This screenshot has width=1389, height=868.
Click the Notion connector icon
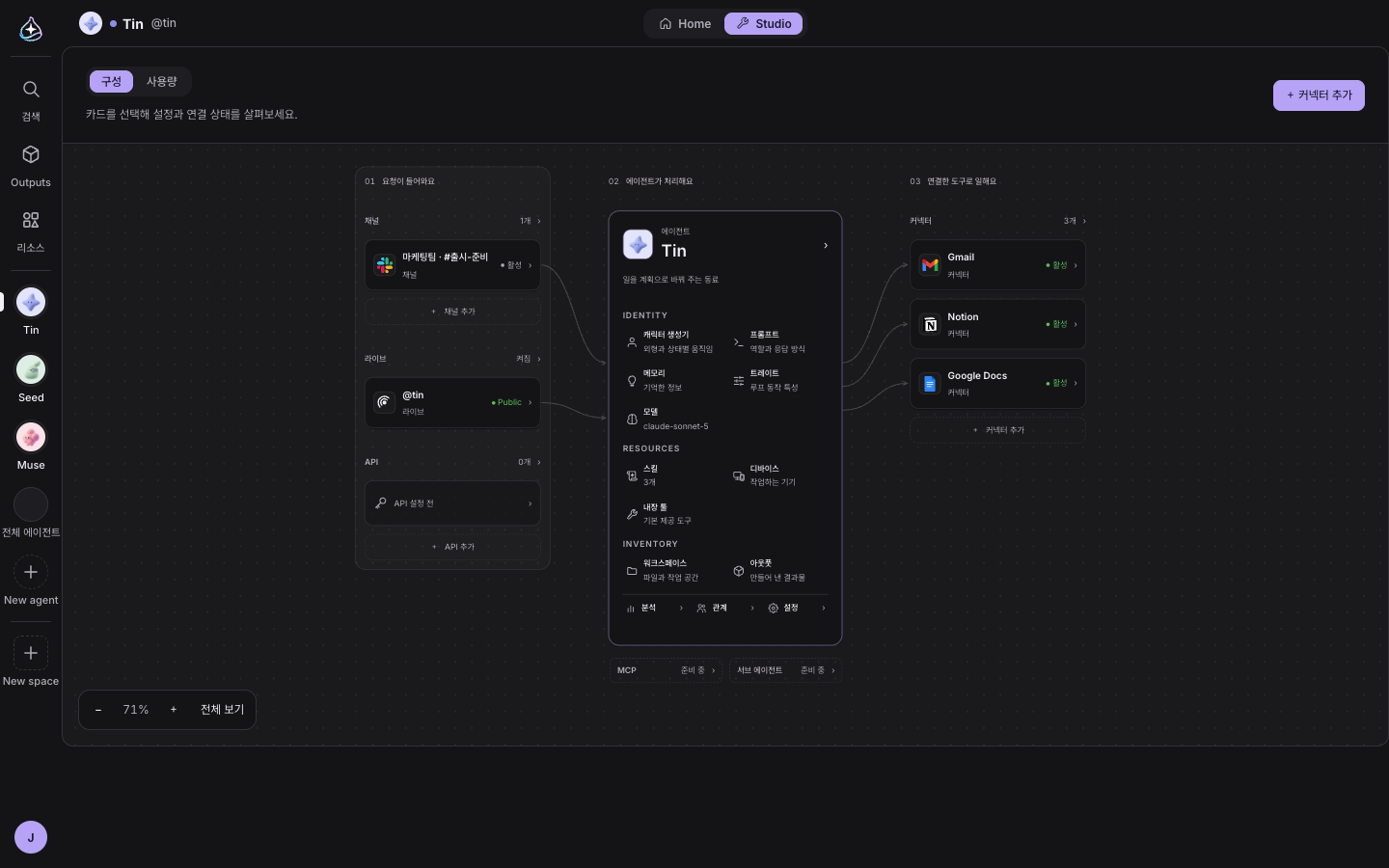click(930, 325)
